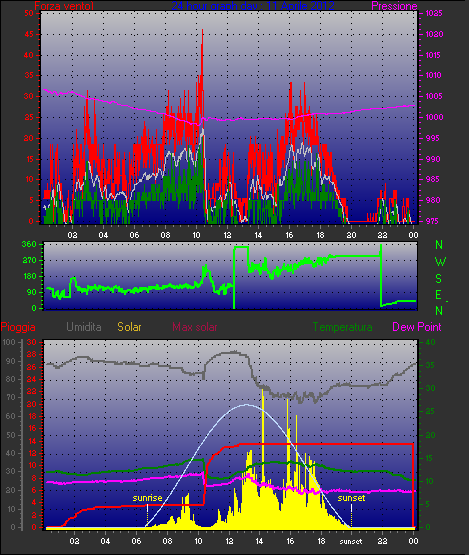
Task: Click the green '40' temperature axis value
Action: click(x=430, y=342)
